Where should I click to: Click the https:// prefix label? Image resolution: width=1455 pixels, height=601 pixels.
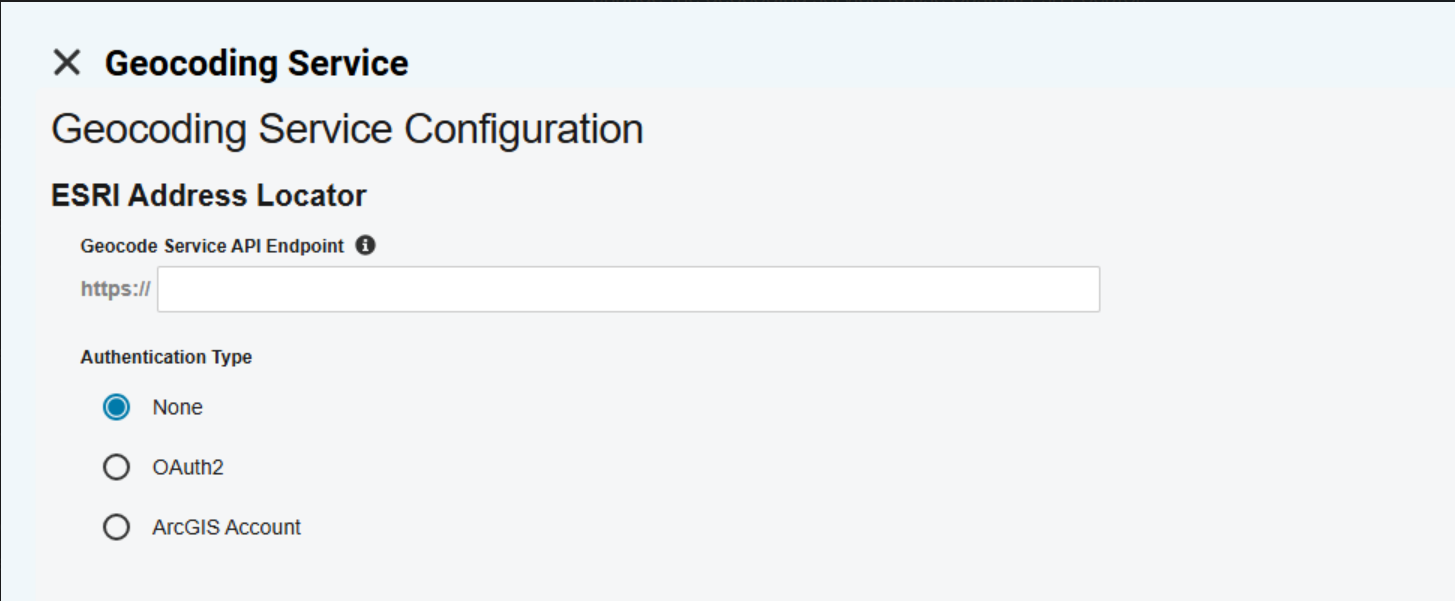coord(116,289)
